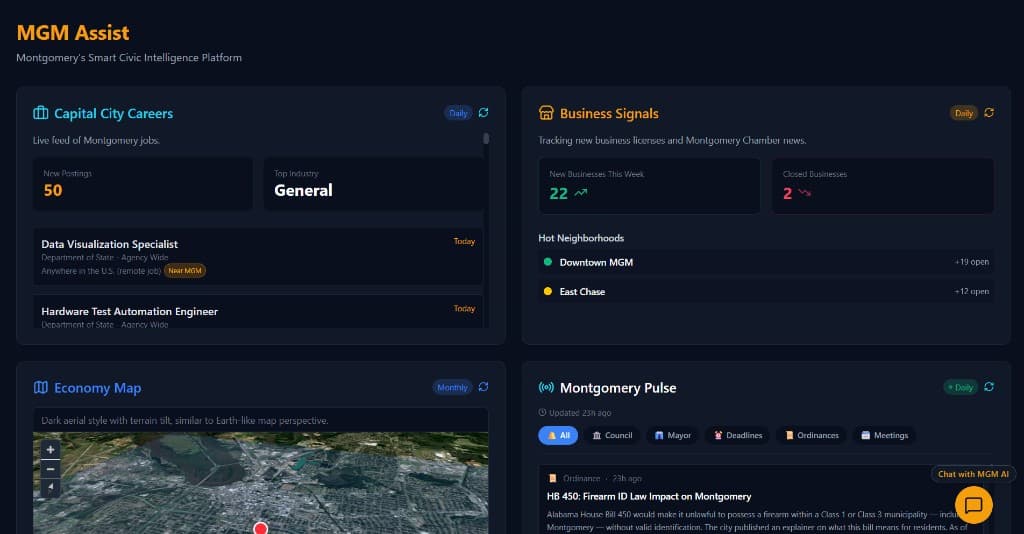Image resolution: width=1024 pixels, height=534 pixels.
Task: Click the Economy Map icon
Action: 40,387
